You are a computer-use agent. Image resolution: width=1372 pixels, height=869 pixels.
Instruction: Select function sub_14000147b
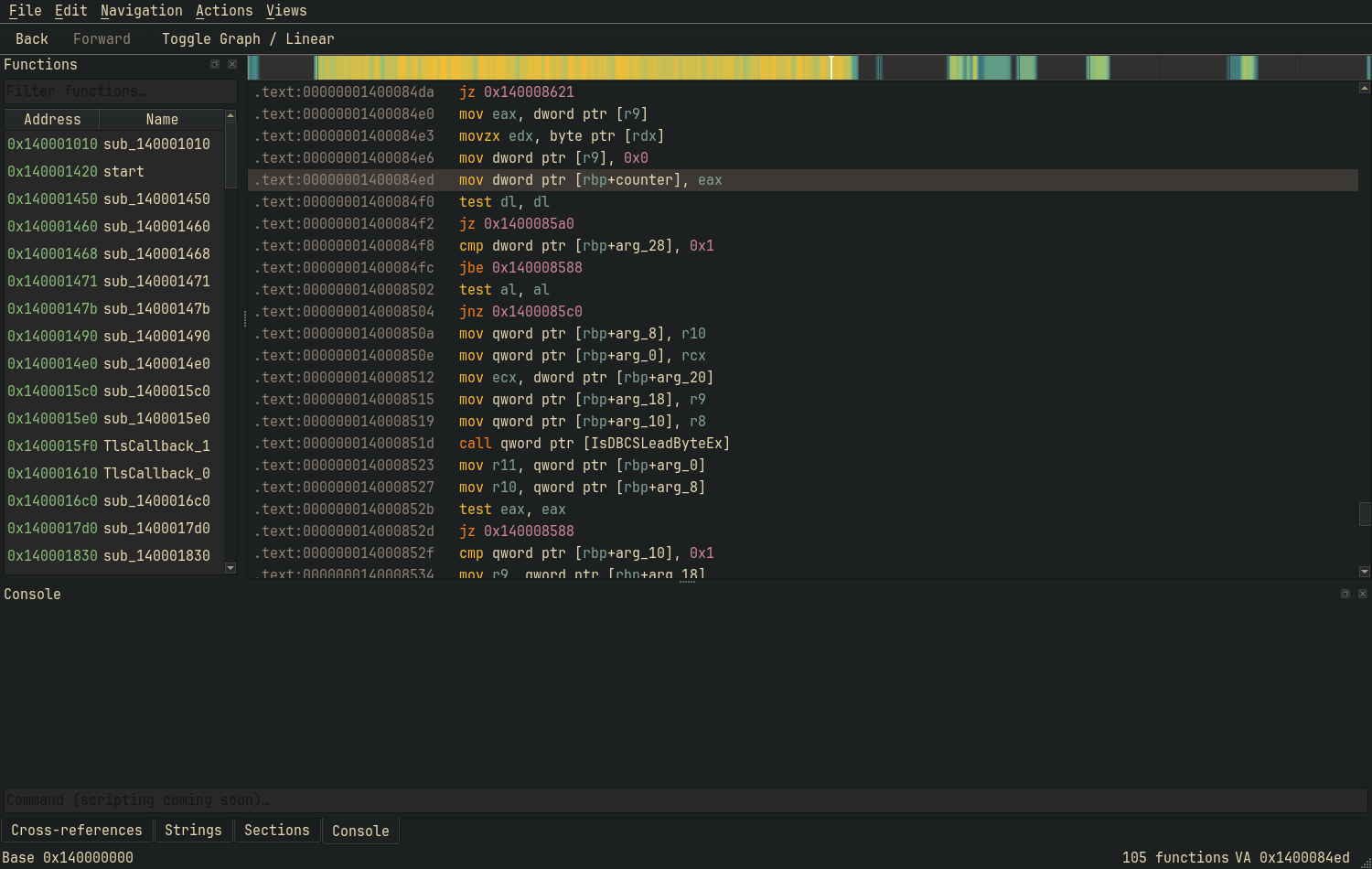(x=114, y=309)
